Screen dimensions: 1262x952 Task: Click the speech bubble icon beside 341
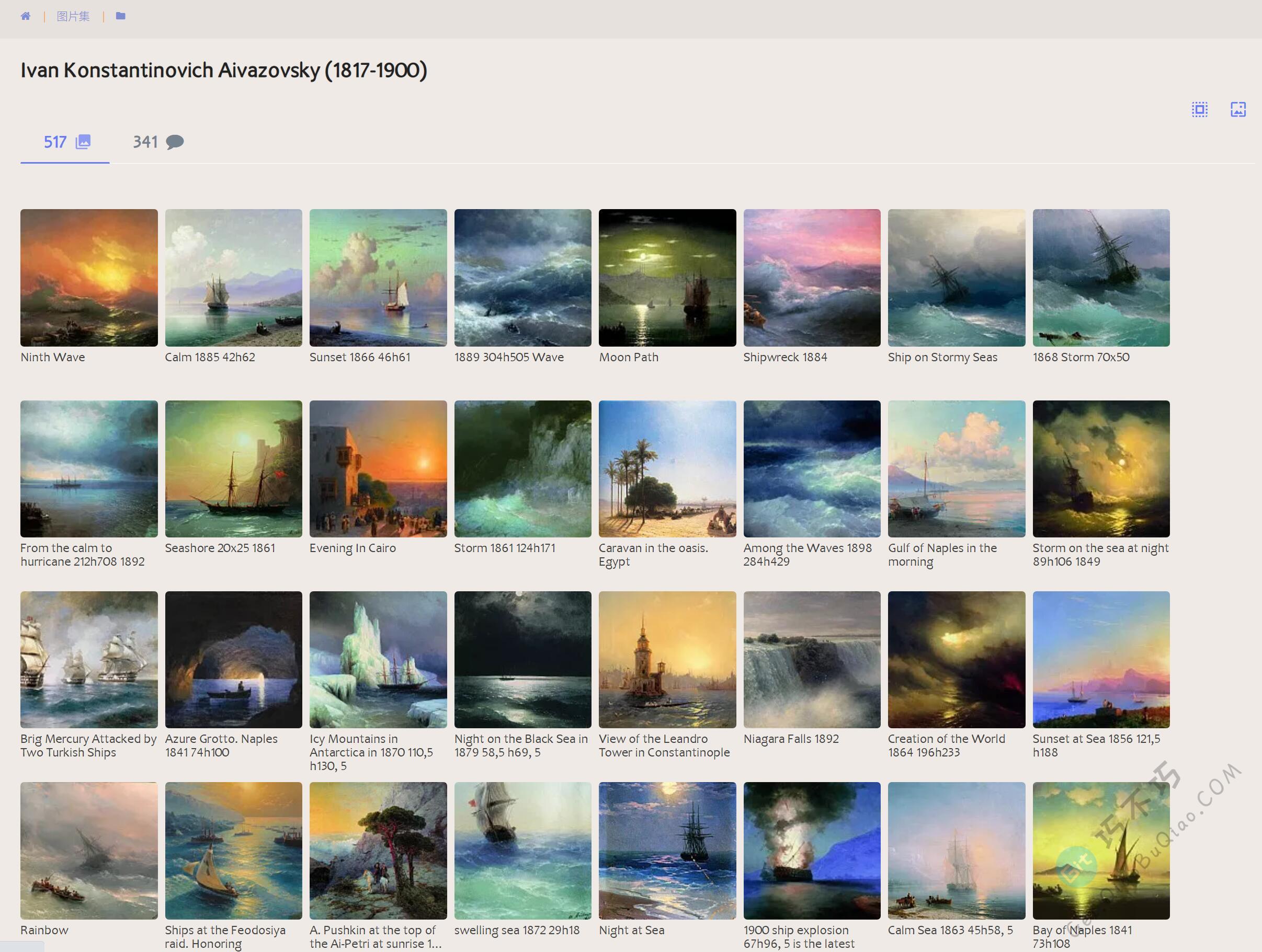175,142
